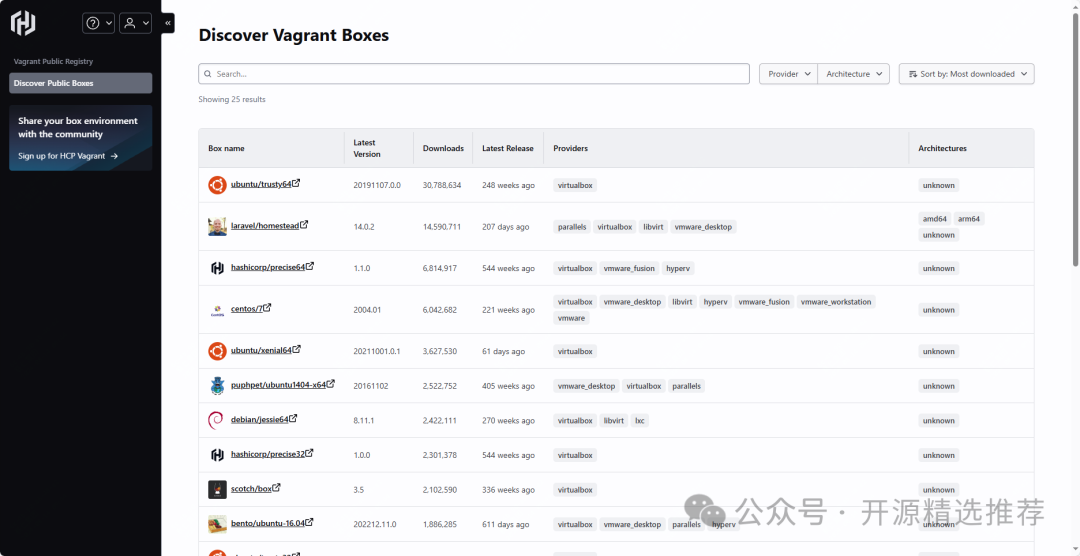Screen dimensions: 1080x556
Task: Click the Debian swirl icon beside debian/jessie64
Action: click(216, 420)
